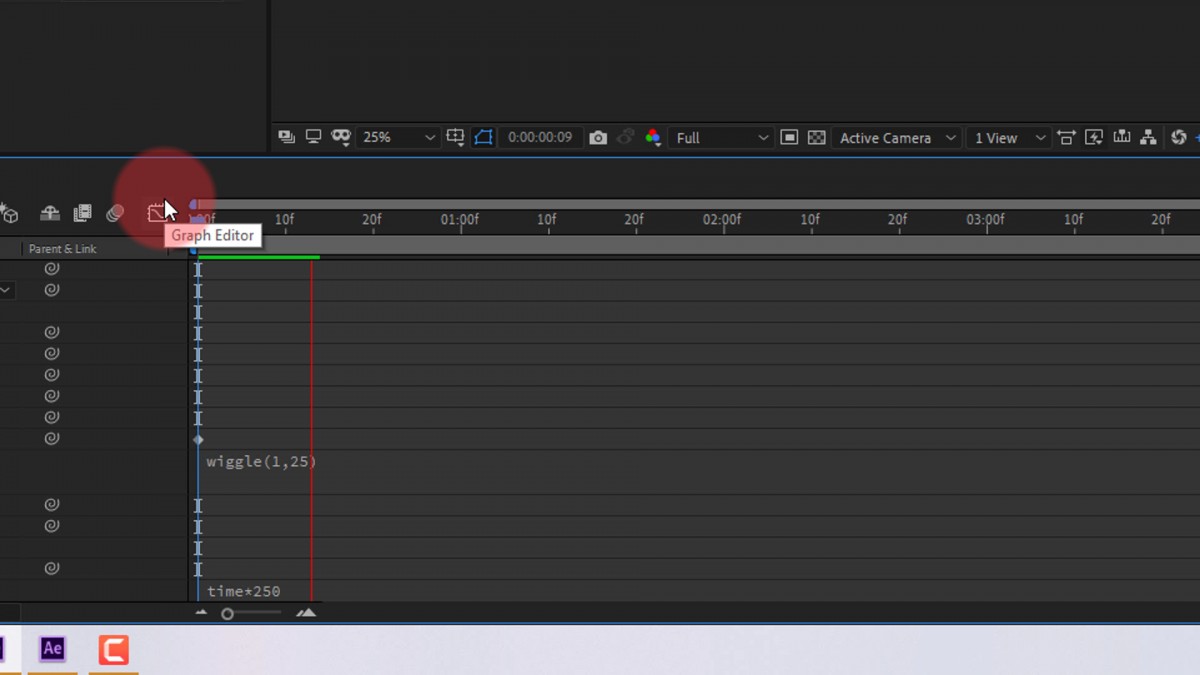The height and width of the screenshot is (675, 1200).
Task: Click the Show Snapshot icon
Action: pyautogui.click(x=626, y=138)
